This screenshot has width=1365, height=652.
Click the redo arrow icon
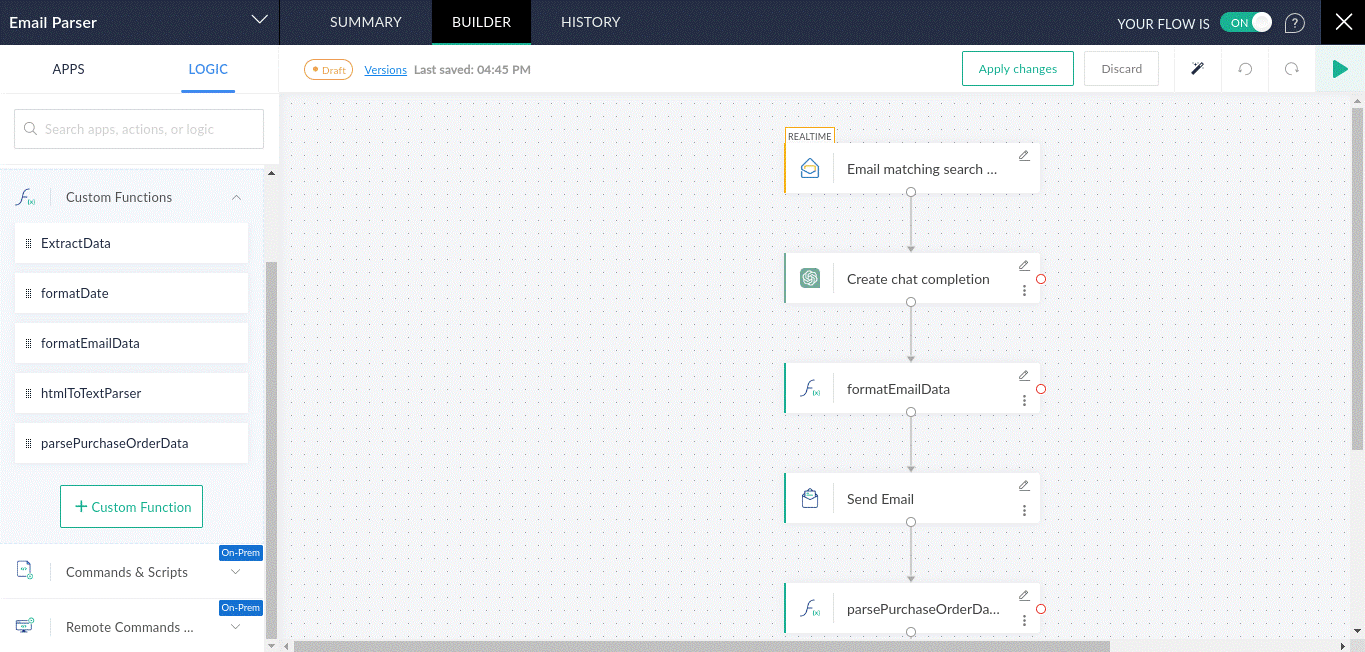[x=1292, y=69]
